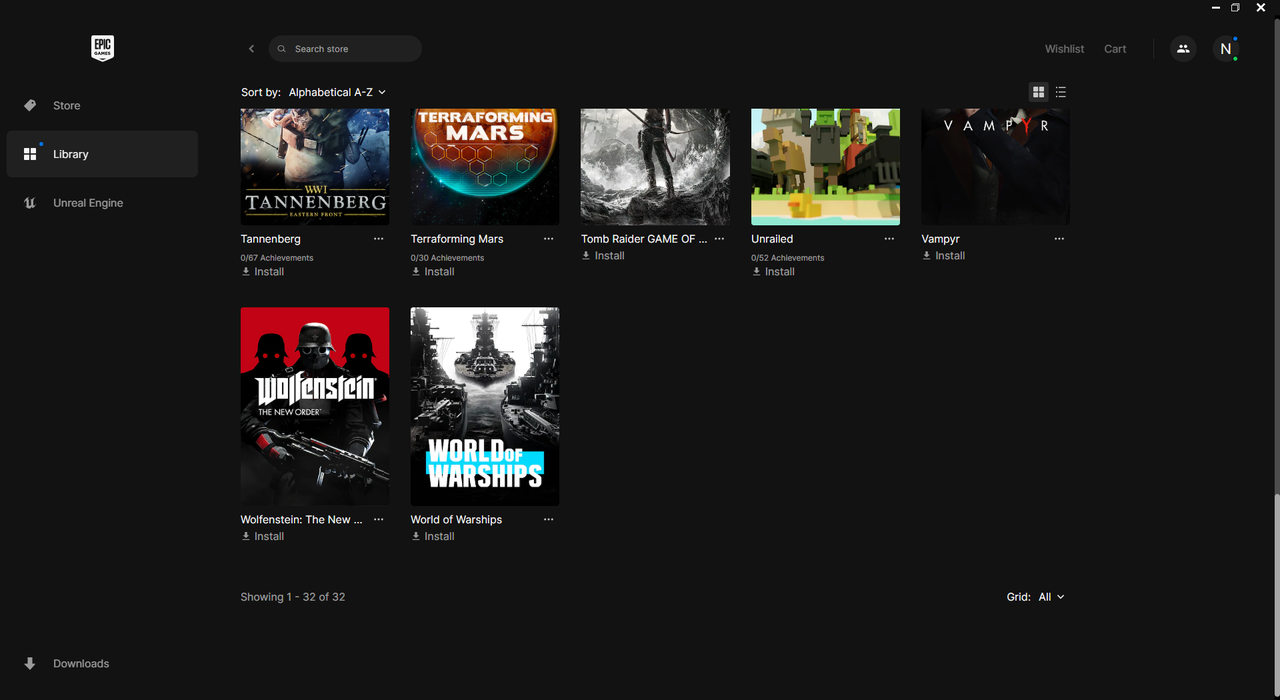Open the Downloads panel
Viewport: 1280px width, 700px height.
click(x=102, y=663)
